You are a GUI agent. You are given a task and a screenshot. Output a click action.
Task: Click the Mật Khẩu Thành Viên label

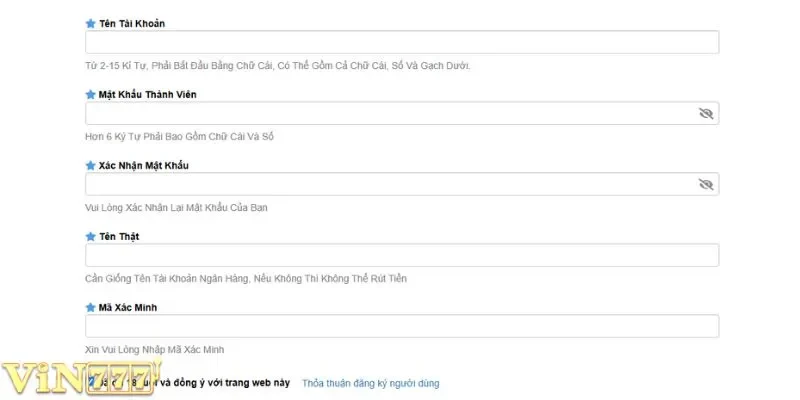[x=140, y=94]
